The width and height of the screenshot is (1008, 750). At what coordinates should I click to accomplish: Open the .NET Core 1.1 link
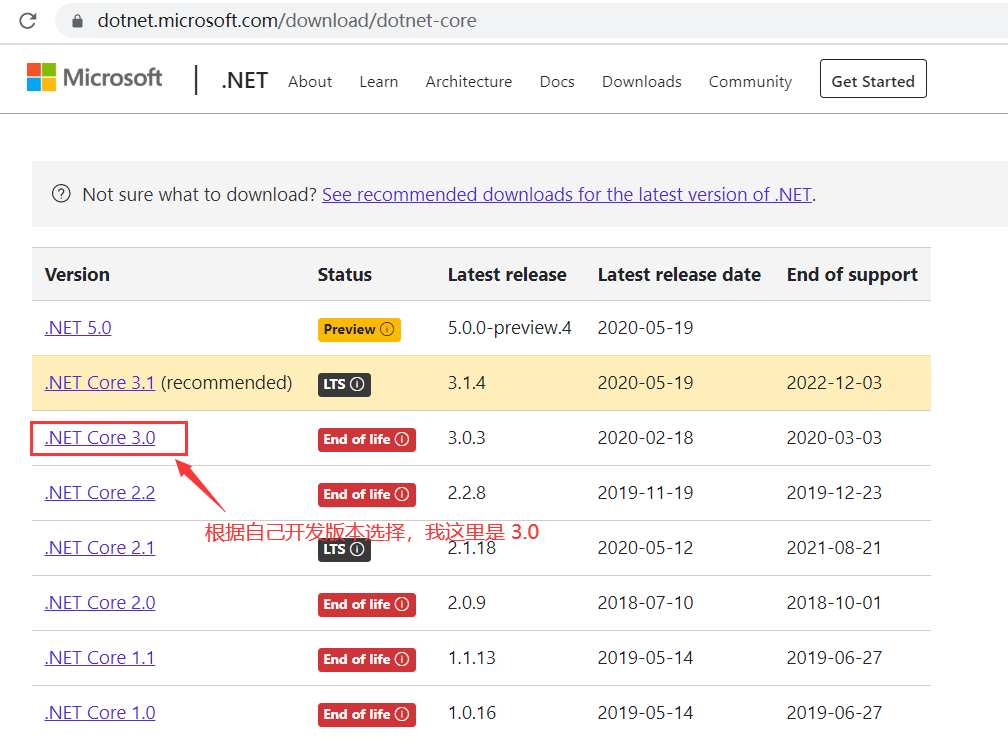point(100,658)
